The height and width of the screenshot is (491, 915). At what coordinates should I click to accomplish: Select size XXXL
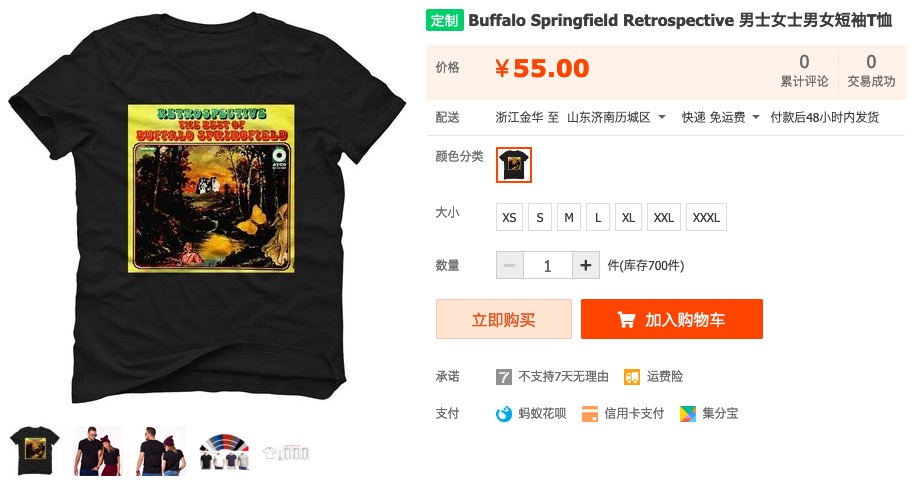coord(706,218)
